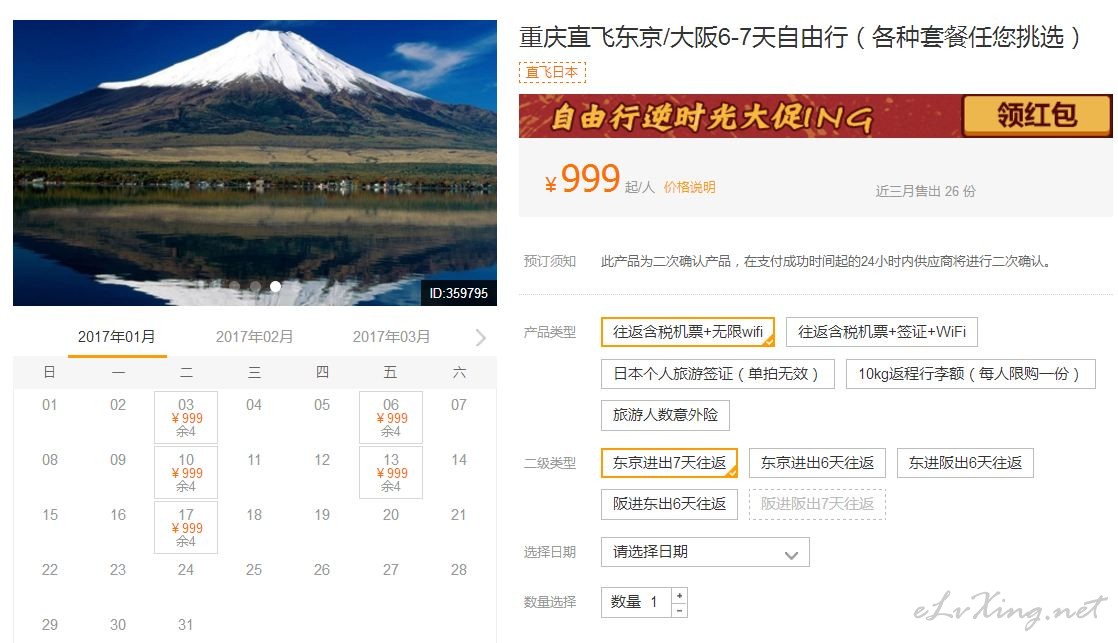1118x643 pixels.
Task: Open the 请选择日期 date dropdown
Action: (705, 552)
